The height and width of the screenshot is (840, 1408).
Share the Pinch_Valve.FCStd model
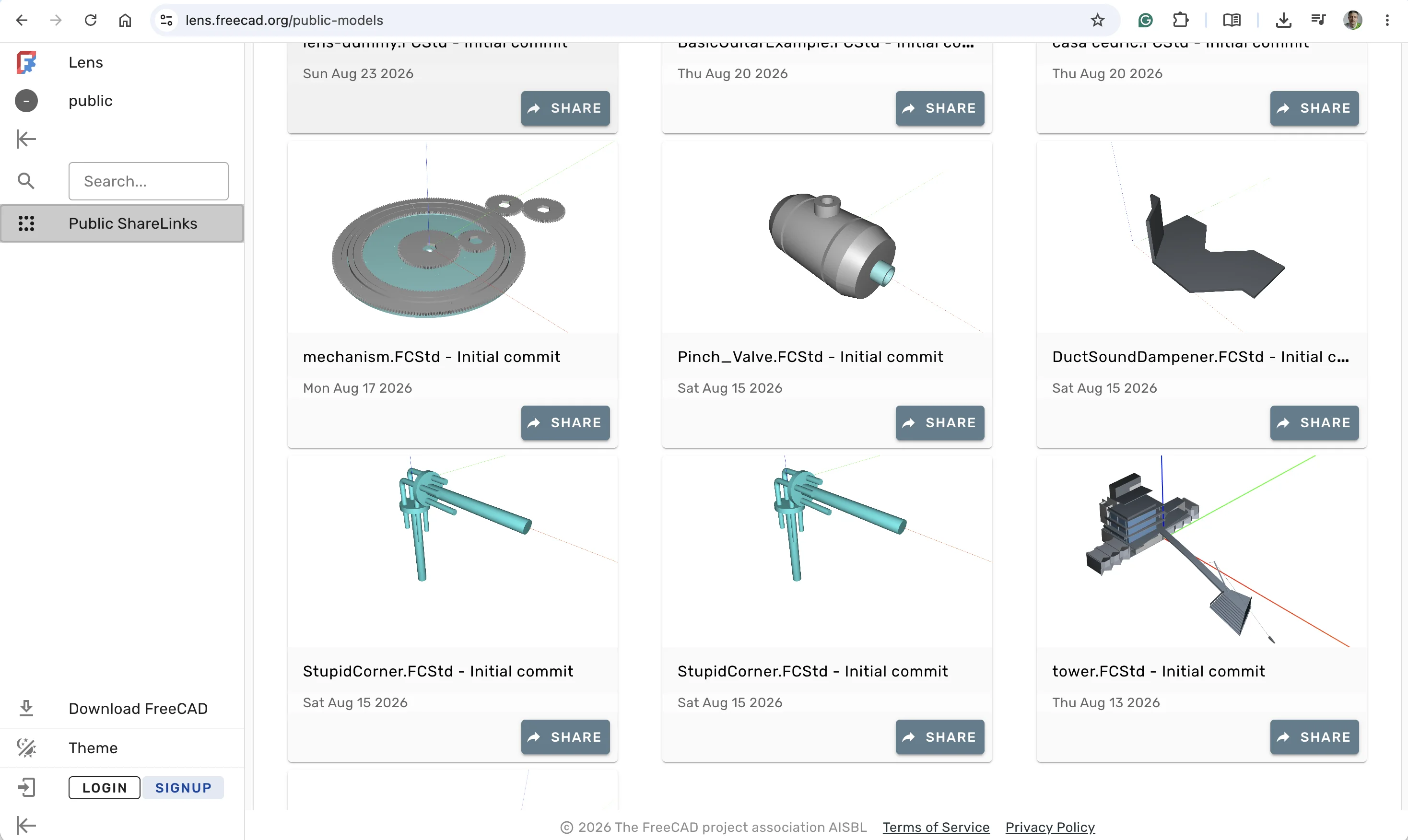tap(940, 423)
